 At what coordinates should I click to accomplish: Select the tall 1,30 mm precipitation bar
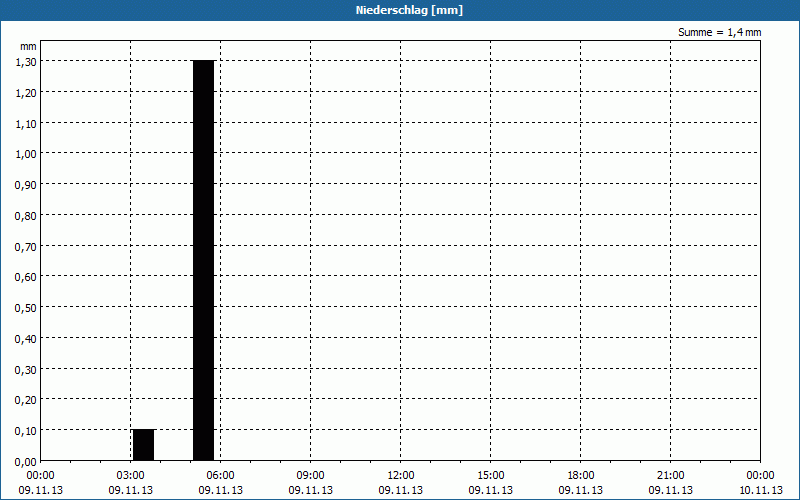point(204,260)
